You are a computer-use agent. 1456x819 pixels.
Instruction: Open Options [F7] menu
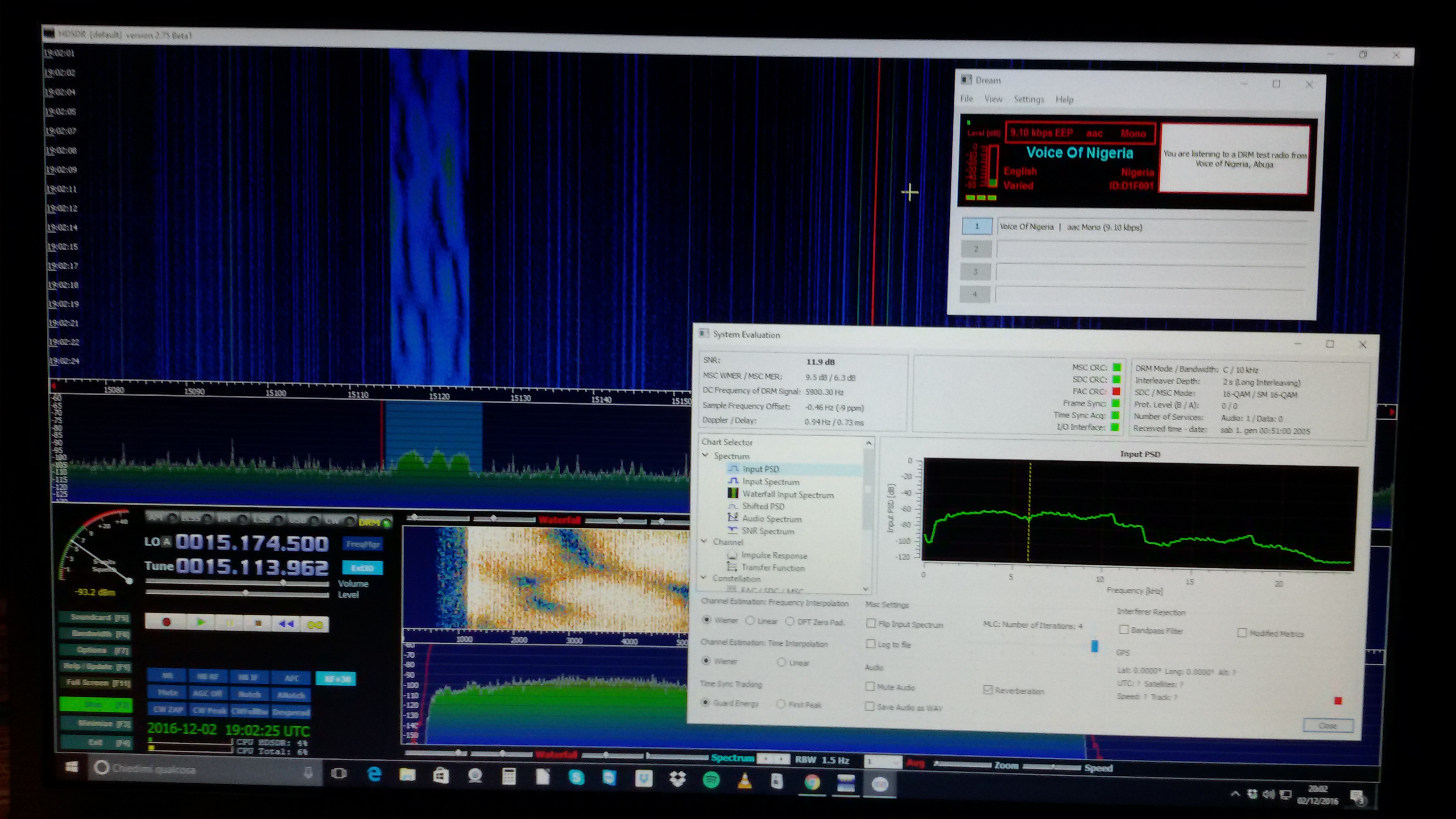95,650
